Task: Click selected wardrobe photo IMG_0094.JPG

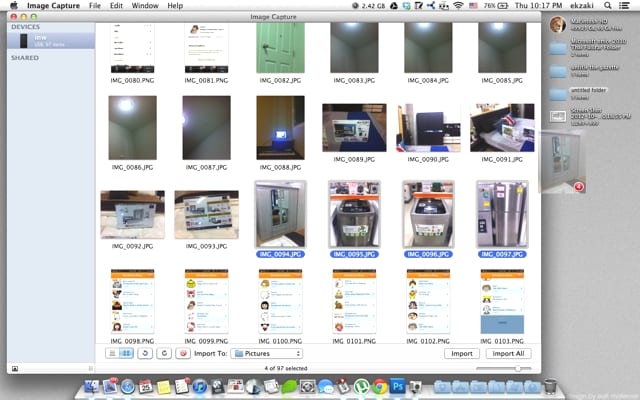Action: tap(280, 214)
